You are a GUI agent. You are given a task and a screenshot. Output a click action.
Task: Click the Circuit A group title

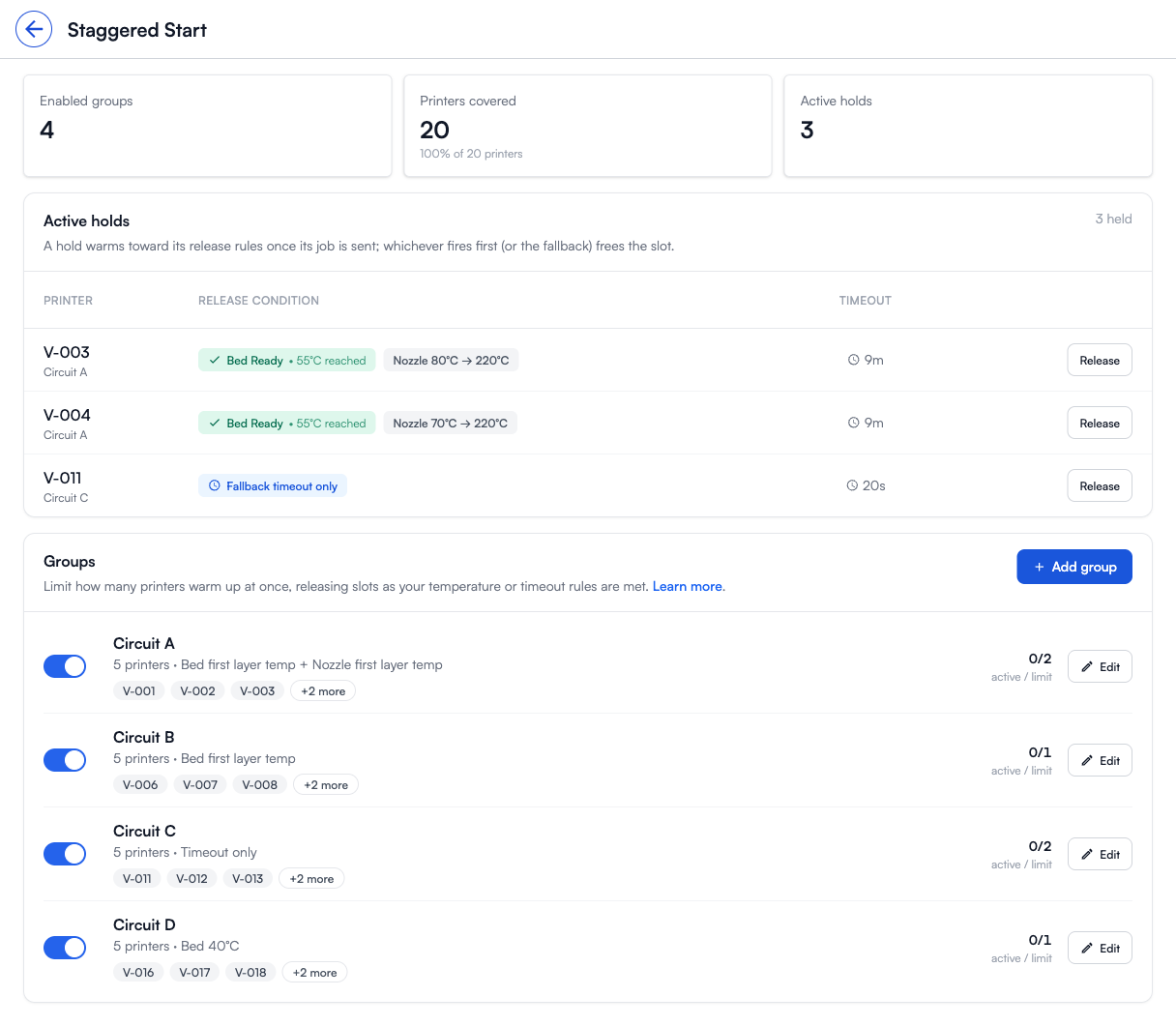click(144, 643)
